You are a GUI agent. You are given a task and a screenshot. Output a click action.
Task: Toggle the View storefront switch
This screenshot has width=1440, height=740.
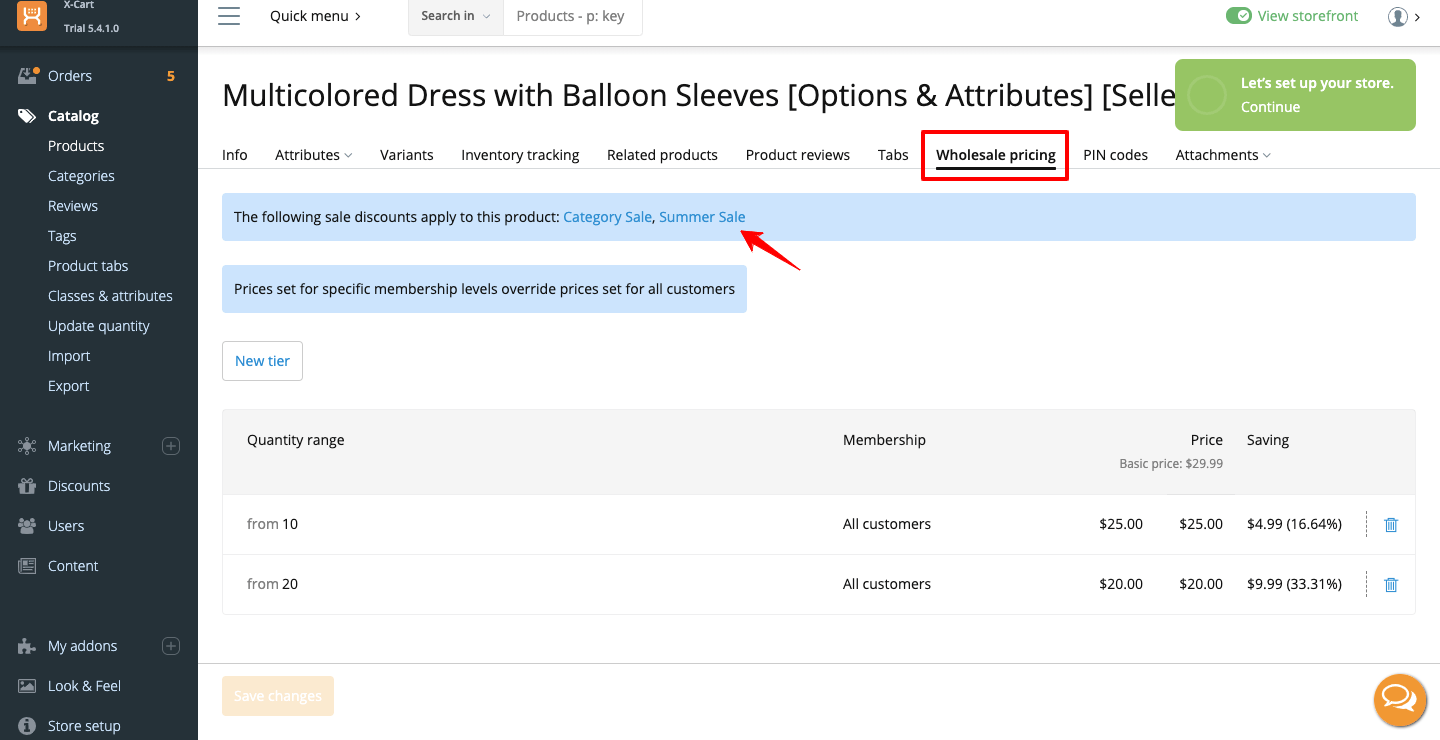coord(1239,16)
